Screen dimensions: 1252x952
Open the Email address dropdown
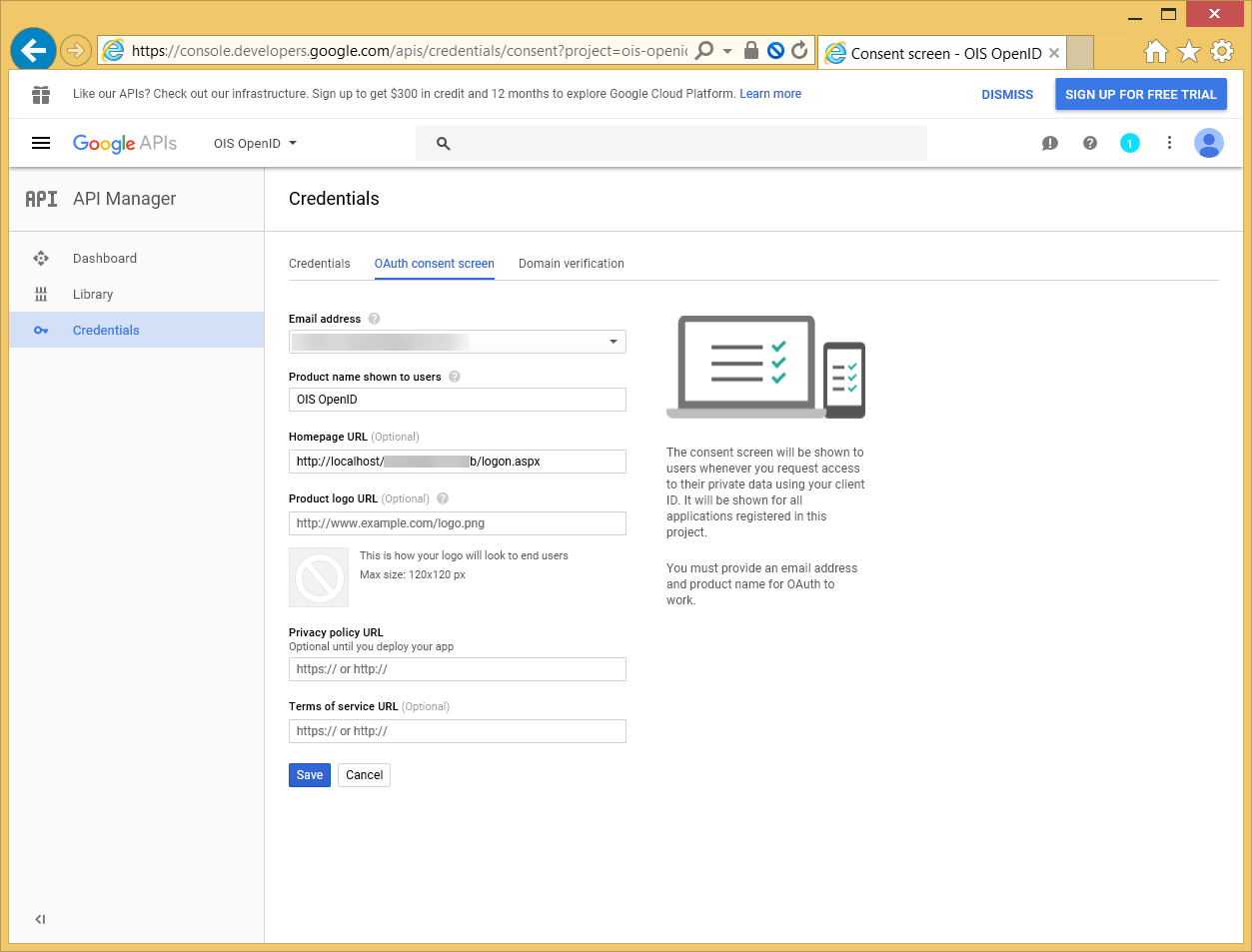(458, 342)
